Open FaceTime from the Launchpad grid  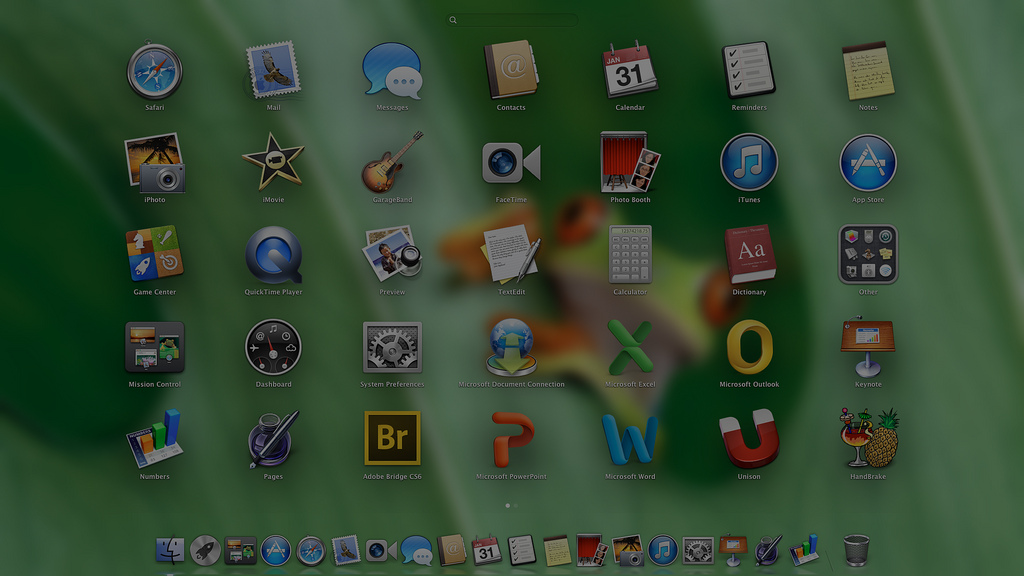point(511,163)
